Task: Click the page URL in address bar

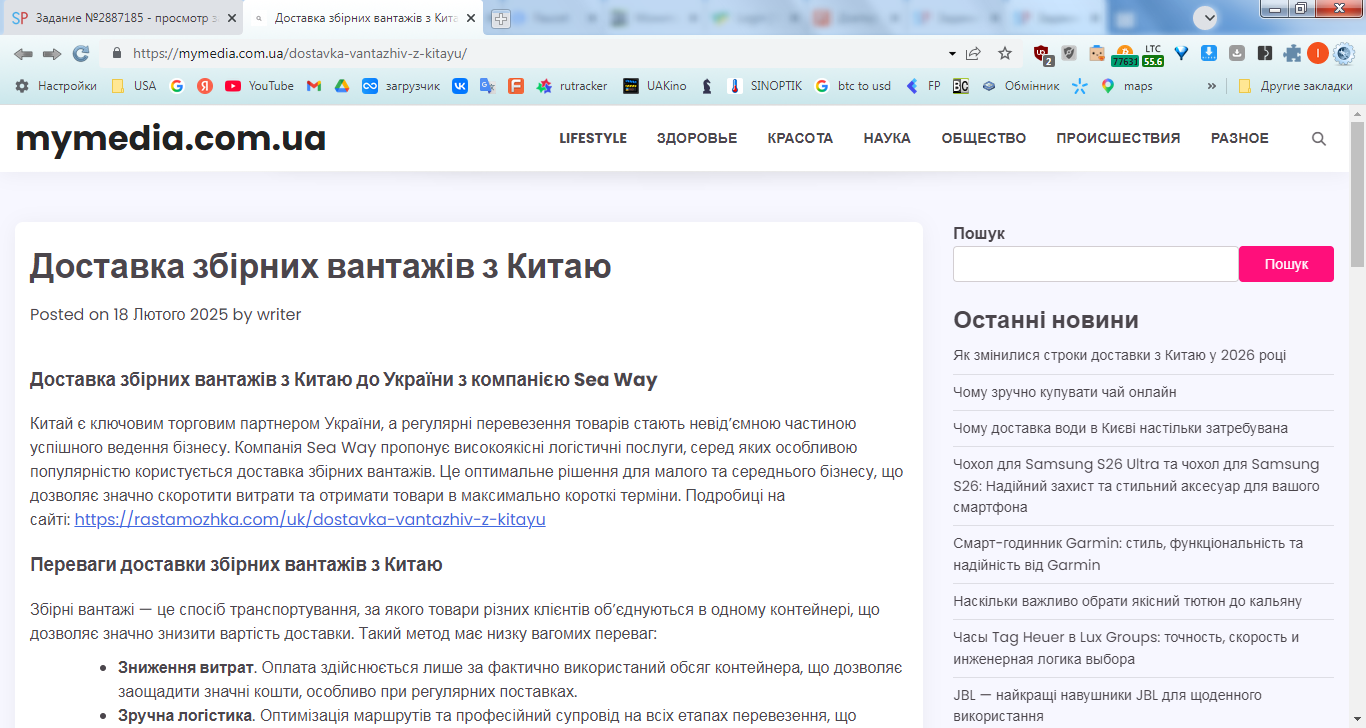Action: [300, 54]
